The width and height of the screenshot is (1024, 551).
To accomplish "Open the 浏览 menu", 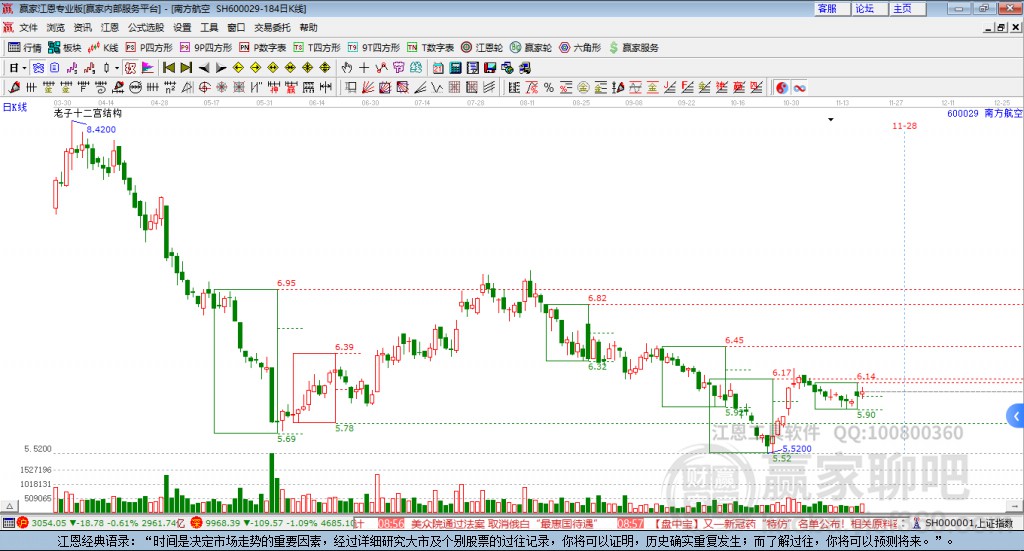I will point(56,27).
